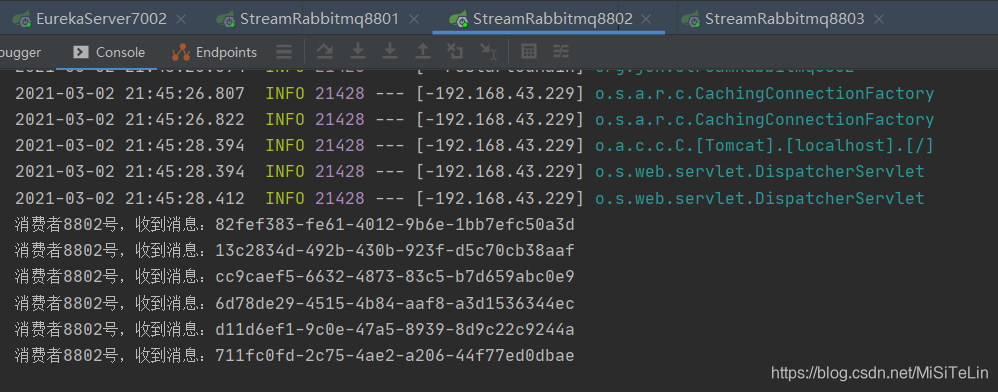This screenshot has height=392, width=998.
Task: Click the Show Execution Point icon
Action: [325, 52]
